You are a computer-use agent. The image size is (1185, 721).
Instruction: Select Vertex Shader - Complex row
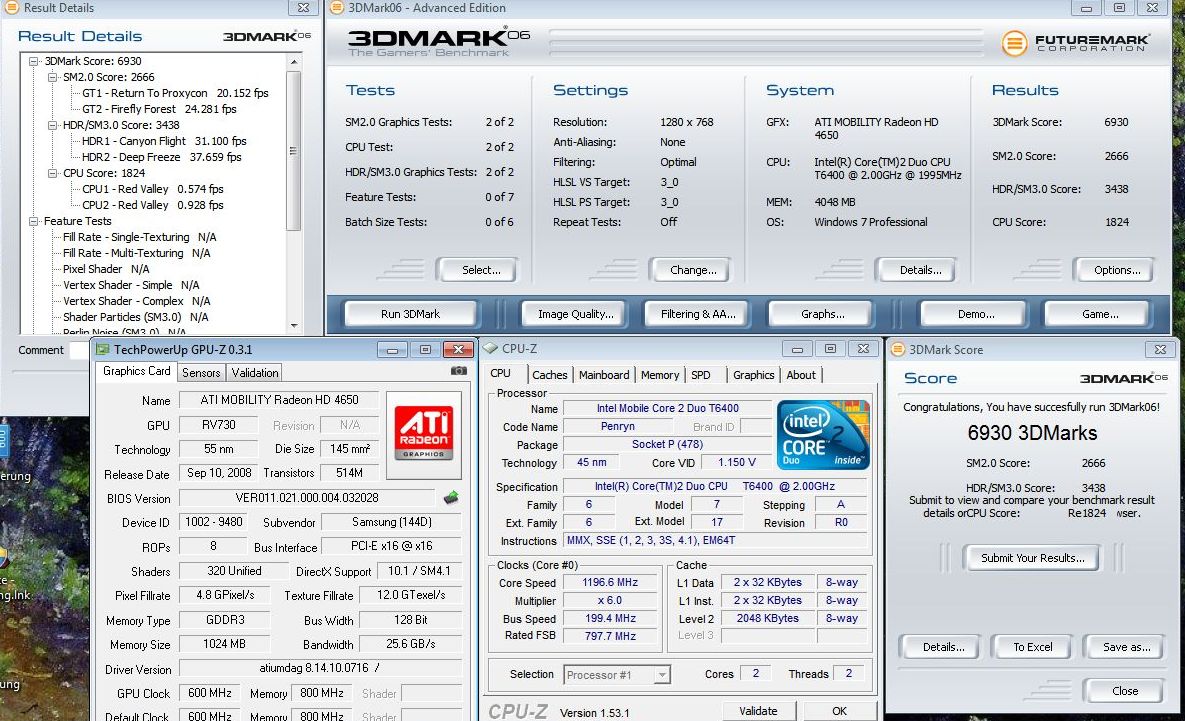tap(136, 301)
